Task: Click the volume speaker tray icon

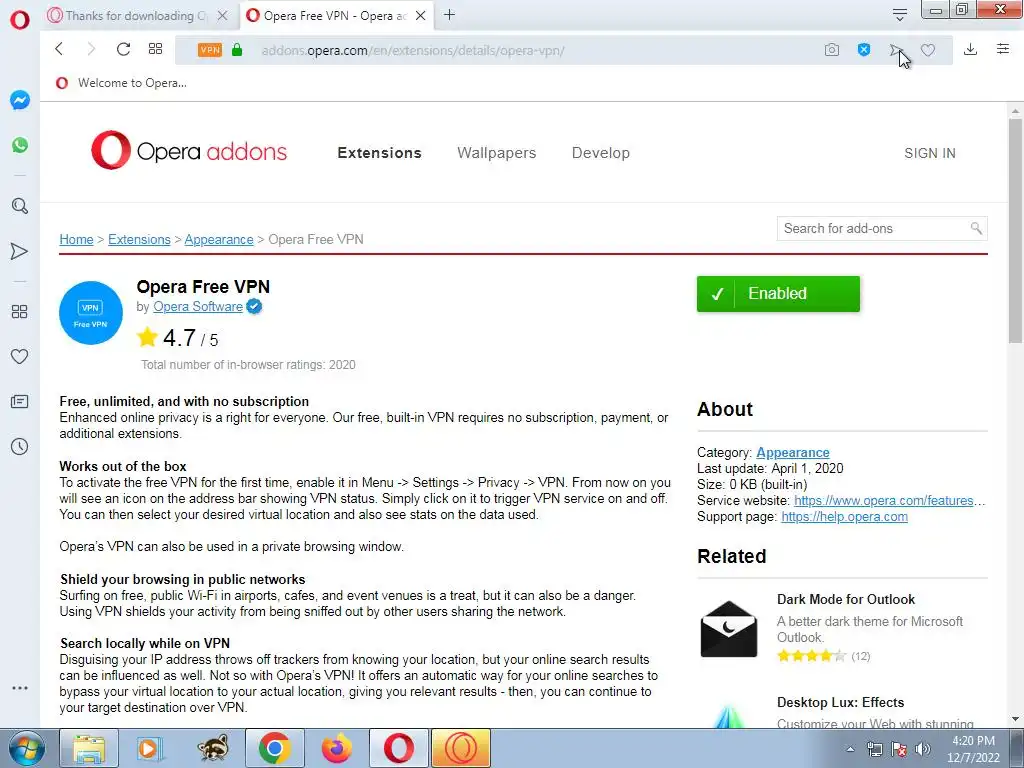Action: click(x=923, y=749)
